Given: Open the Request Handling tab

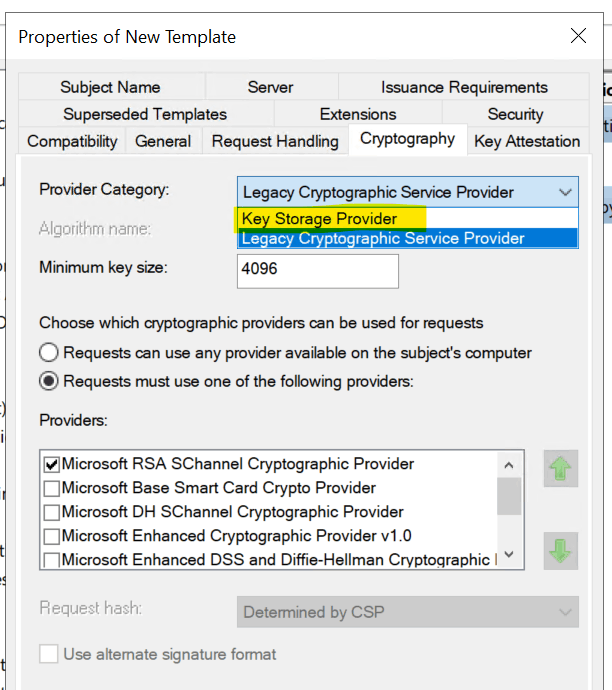Looking at the screenshot, I should [x=275, y=141].
